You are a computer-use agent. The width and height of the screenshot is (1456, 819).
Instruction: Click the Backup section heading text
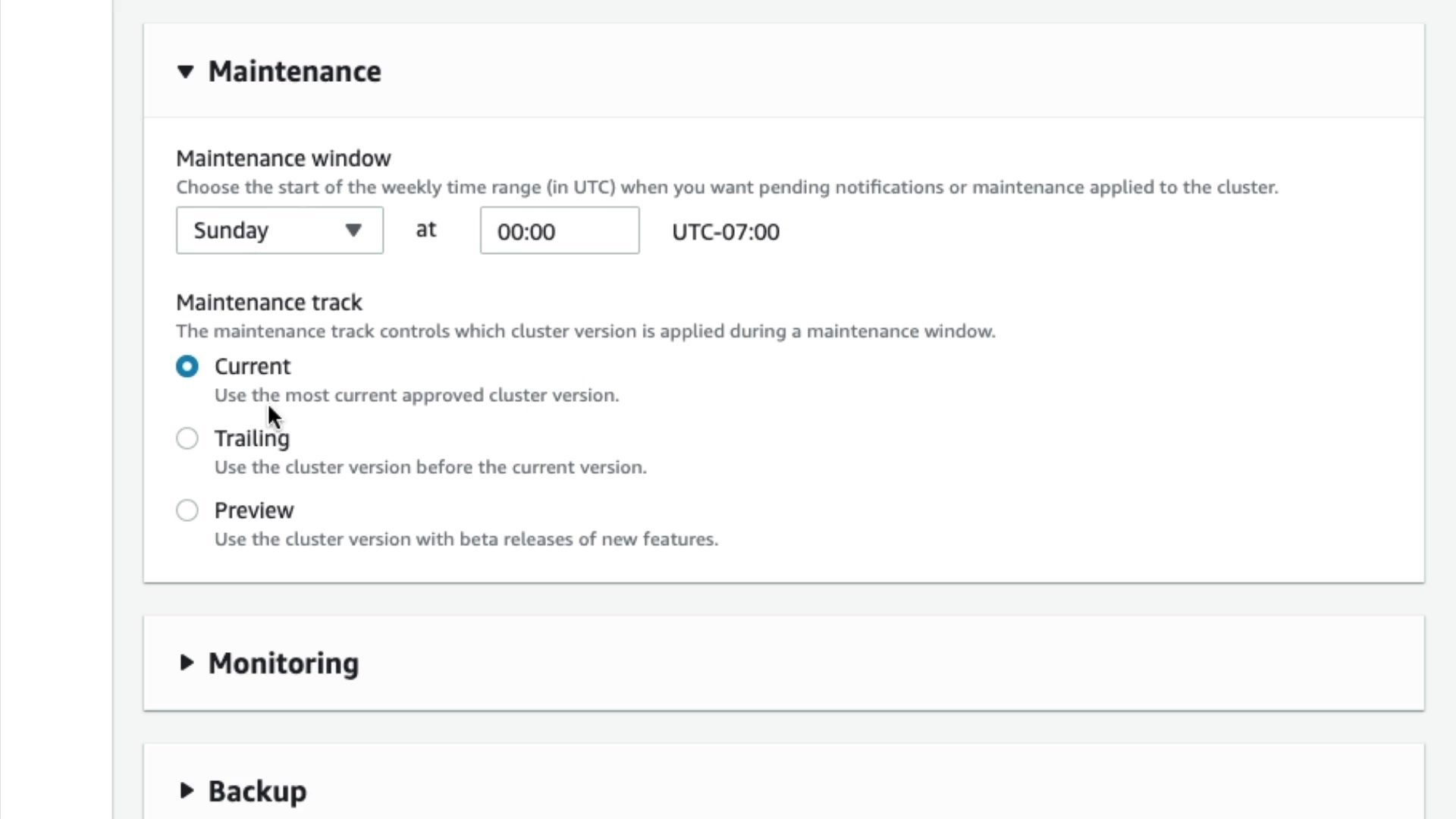pyautogui.click(x=258, y=792)
